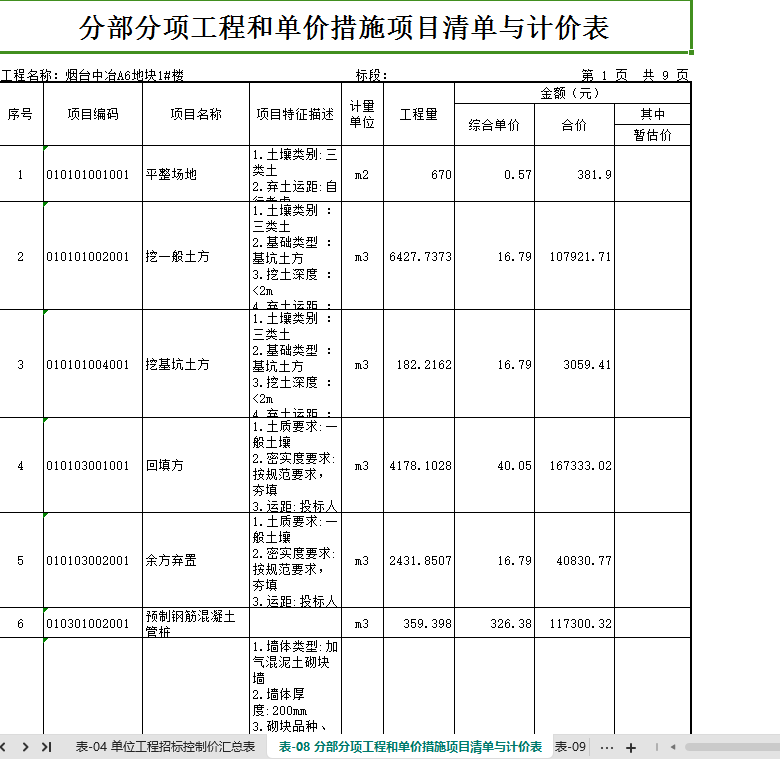Click description cell 墙体类型:加气混泥土砌块墙
This screenshot has width=780, height=759.
click(295, 685)
